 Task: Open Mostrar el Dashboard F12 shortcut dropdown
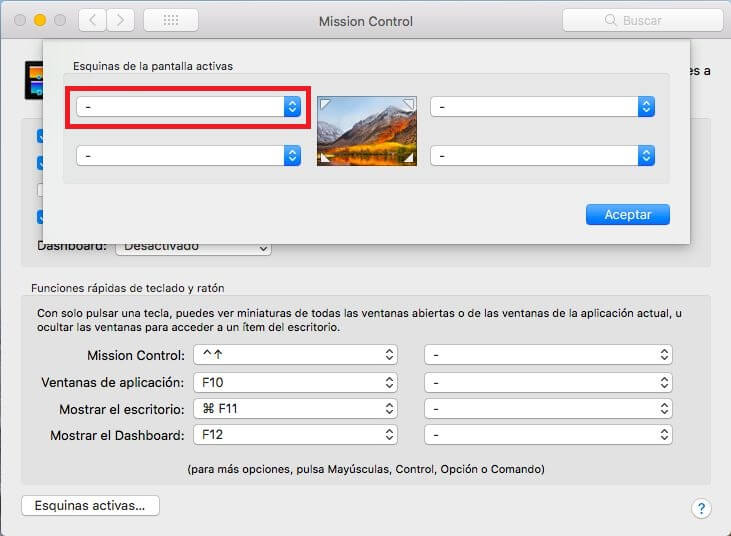(295, 435)
